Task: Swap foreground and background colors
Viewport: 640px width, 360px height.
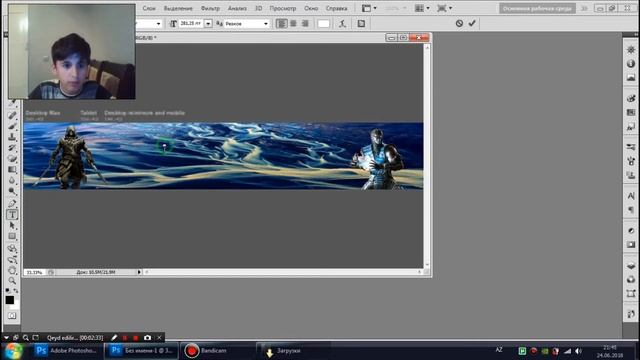Action: [x=16, y=290]
